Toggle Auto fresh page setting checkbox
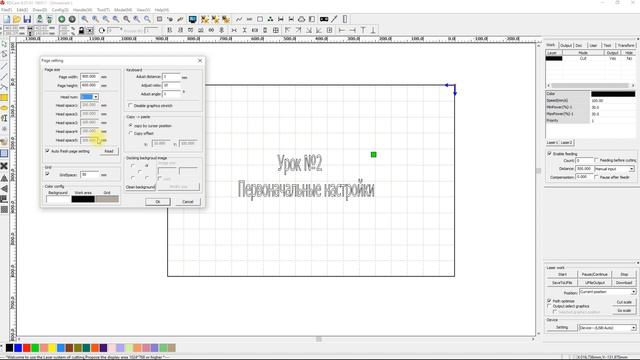640x360 pixels. pos(48,151)
